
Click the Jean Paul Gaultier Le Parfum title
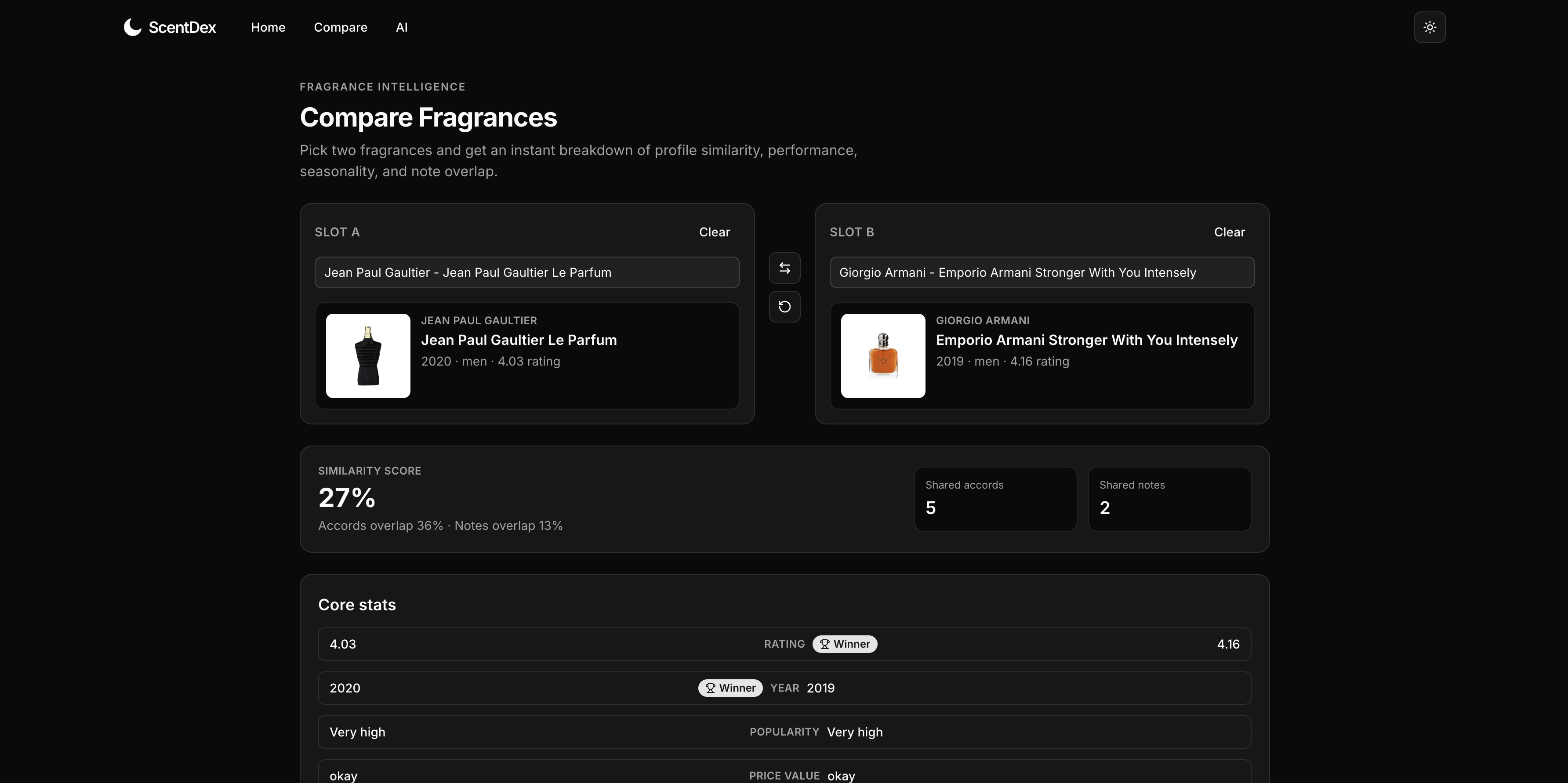(519, 340)
